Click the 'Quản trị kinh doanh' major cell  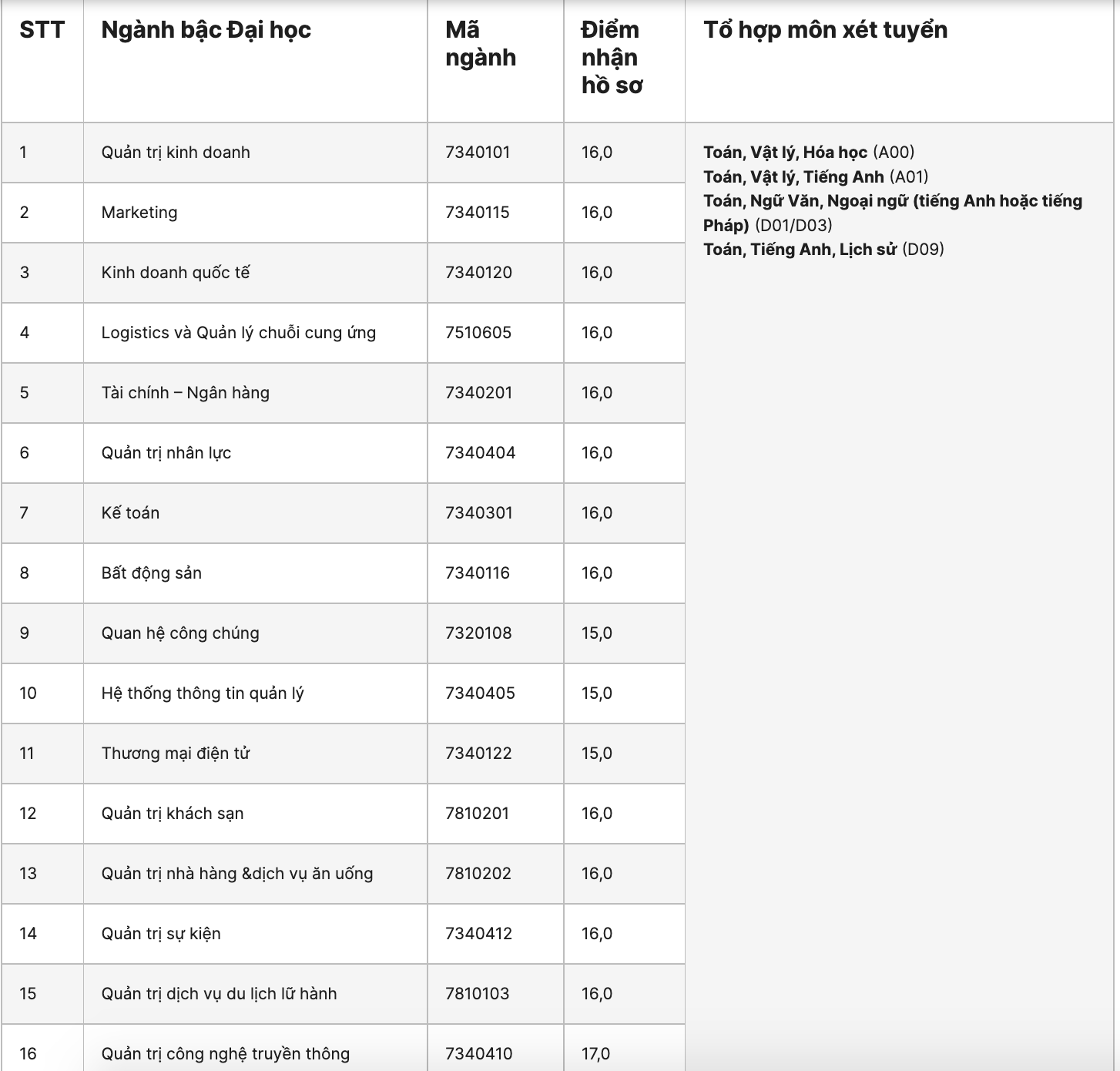click(176, 153)
